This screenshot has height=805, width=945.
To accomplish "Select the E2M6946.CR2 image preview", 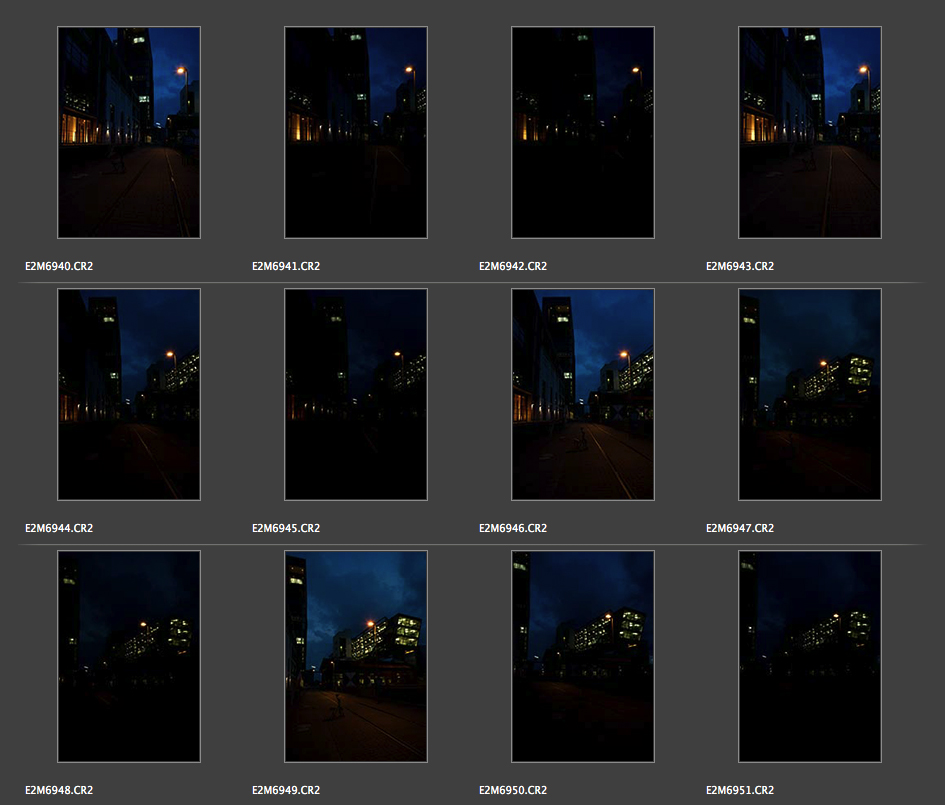I will coord(583,394).
